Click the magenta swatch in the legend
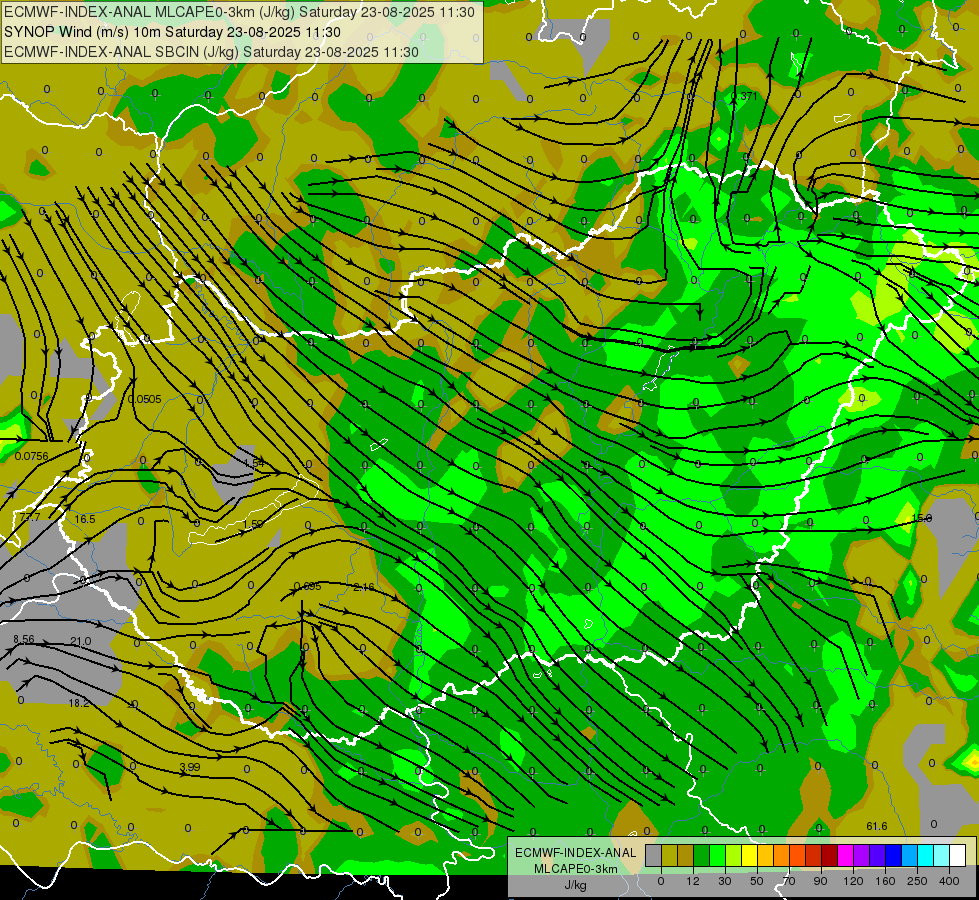 (x=846, y=856)
